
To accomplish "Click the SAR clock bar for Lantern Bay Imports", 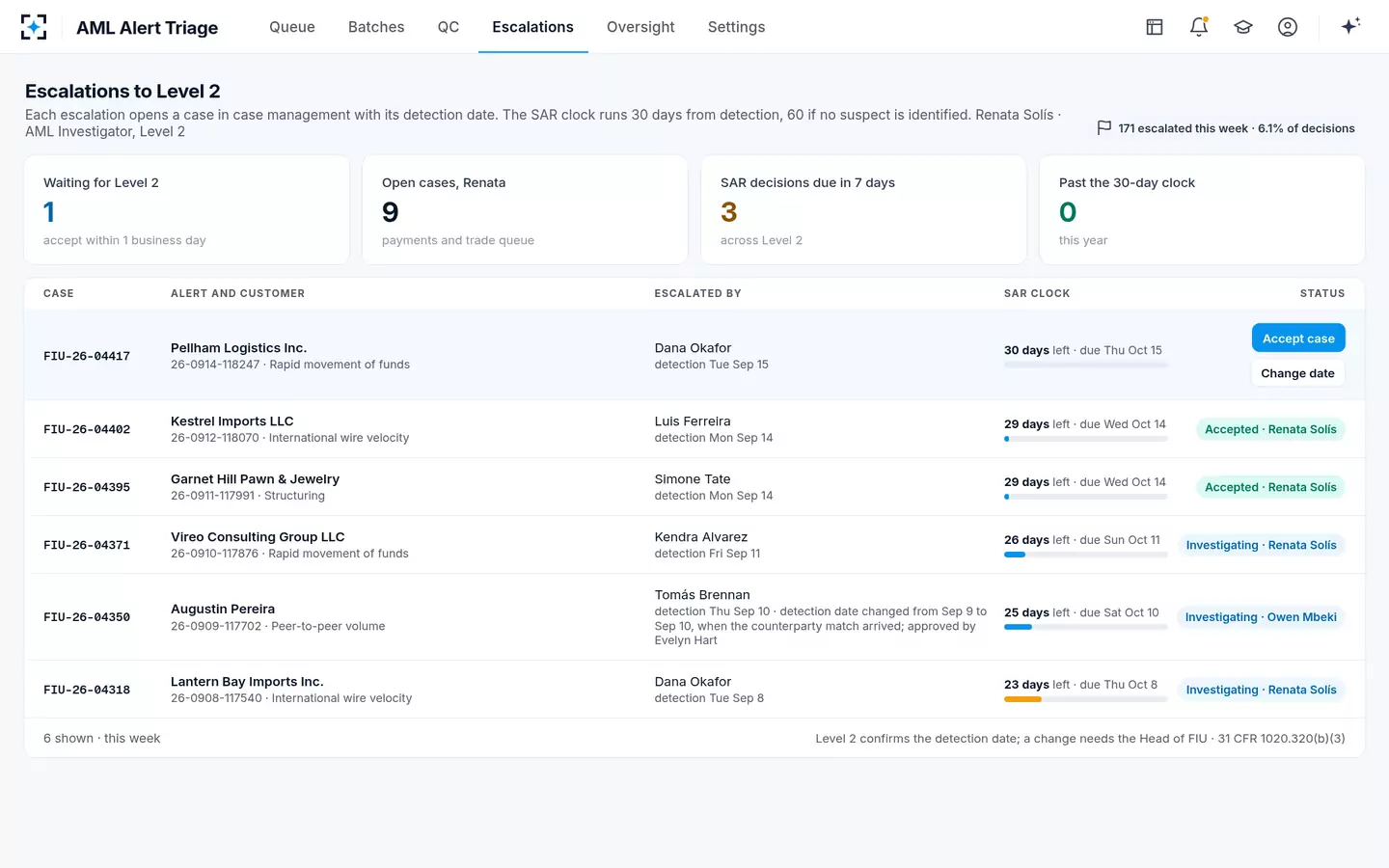I will coord(1085,699).
